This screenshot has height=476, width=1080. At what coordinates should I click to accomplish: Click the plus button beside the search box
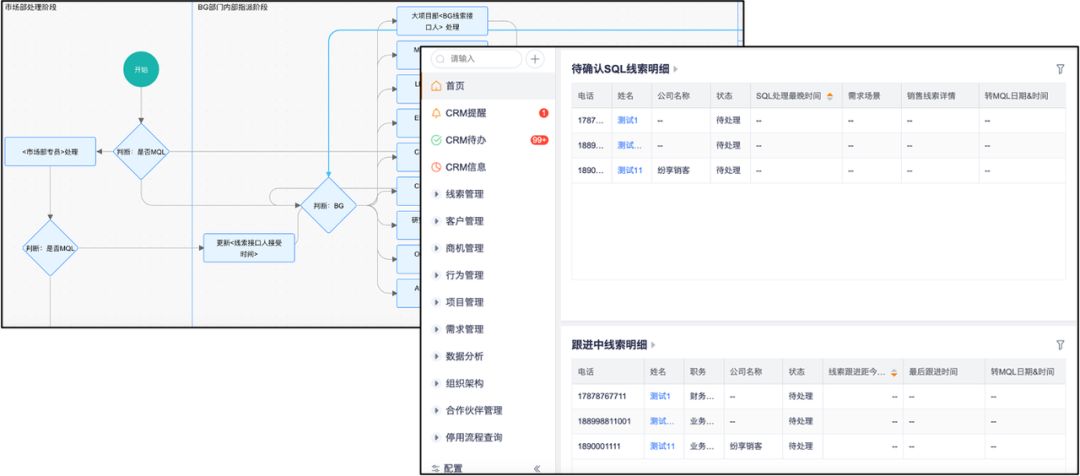coord(535,59)
